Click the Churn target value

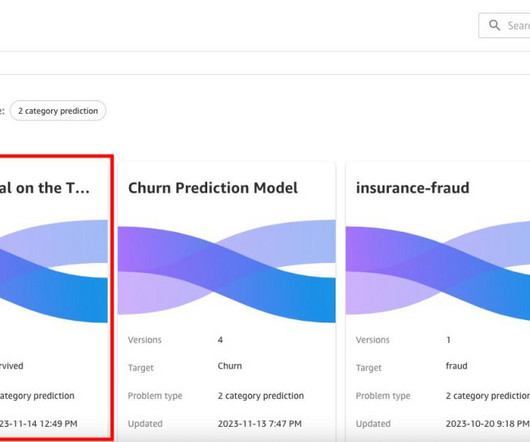click(x=230, y=366)
